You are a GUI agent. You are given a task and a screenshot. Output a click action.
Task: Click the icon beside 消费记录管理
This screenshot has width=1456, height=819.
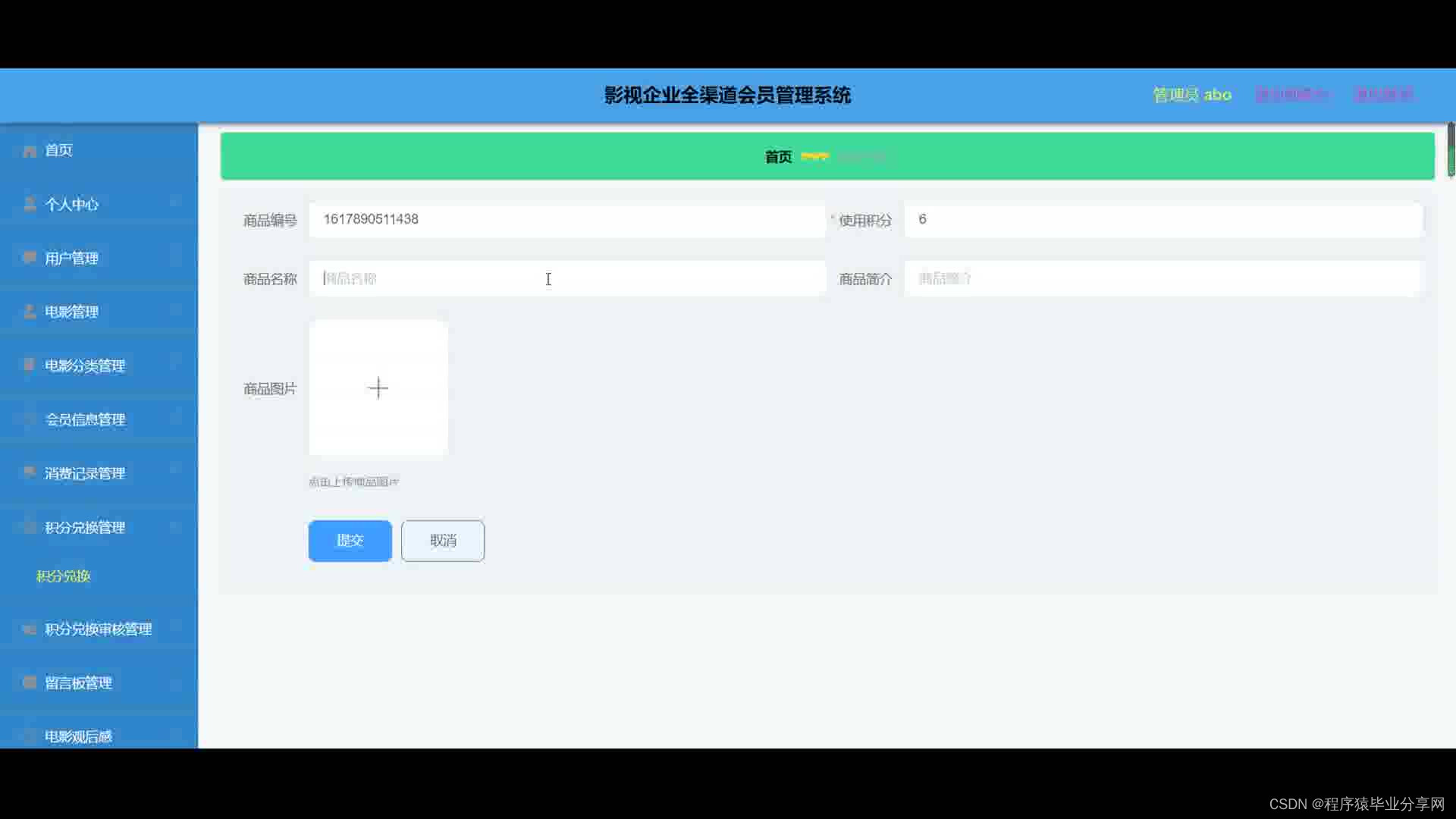30,472
